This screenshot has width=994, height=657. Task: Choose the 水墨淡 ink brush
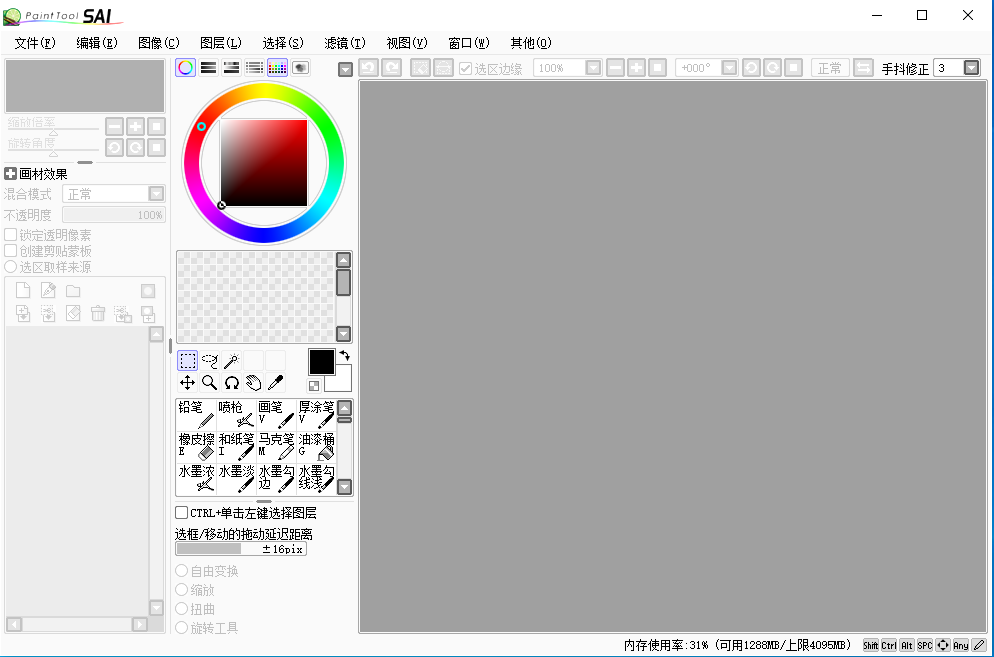(236, 479)
